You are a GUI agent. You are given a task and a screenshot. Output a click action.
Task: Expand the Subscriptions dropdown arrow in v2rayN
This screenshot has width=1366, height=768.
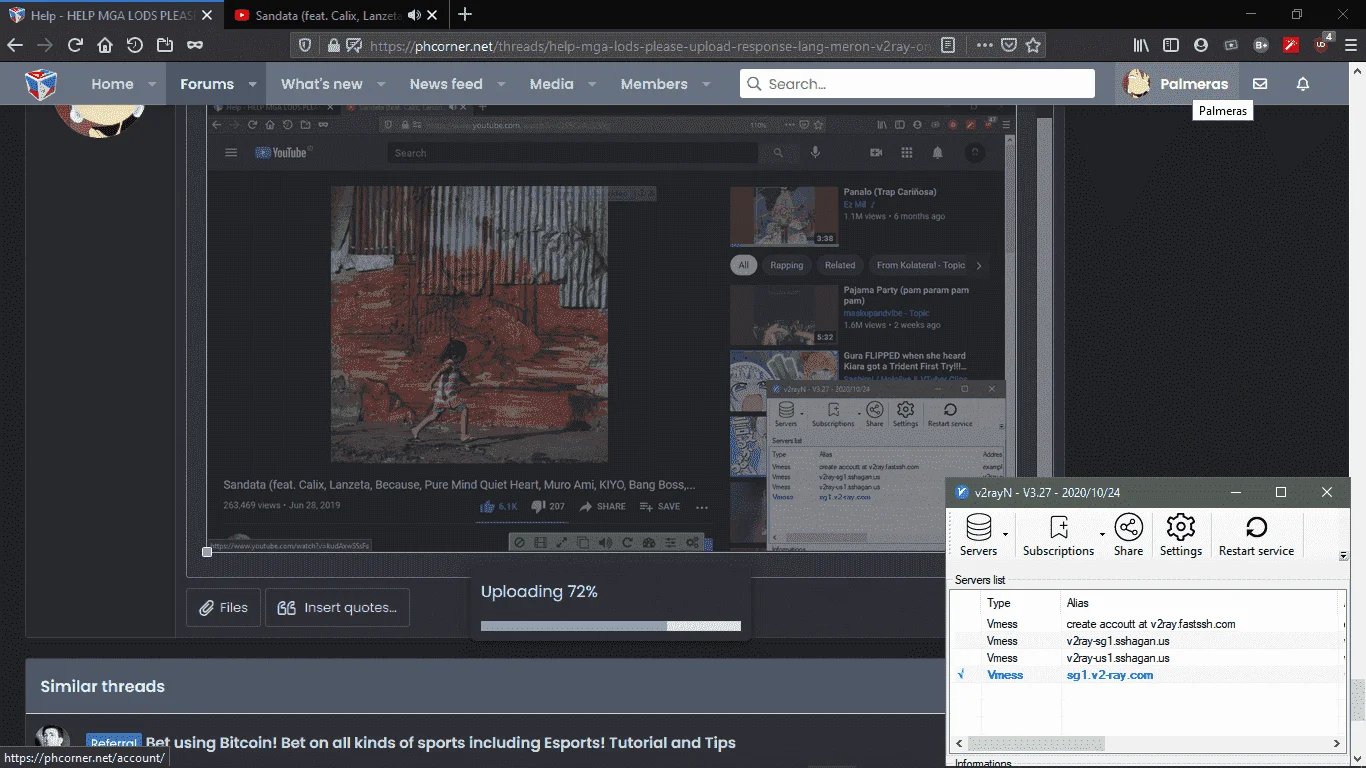click(x=1102, y=534)
